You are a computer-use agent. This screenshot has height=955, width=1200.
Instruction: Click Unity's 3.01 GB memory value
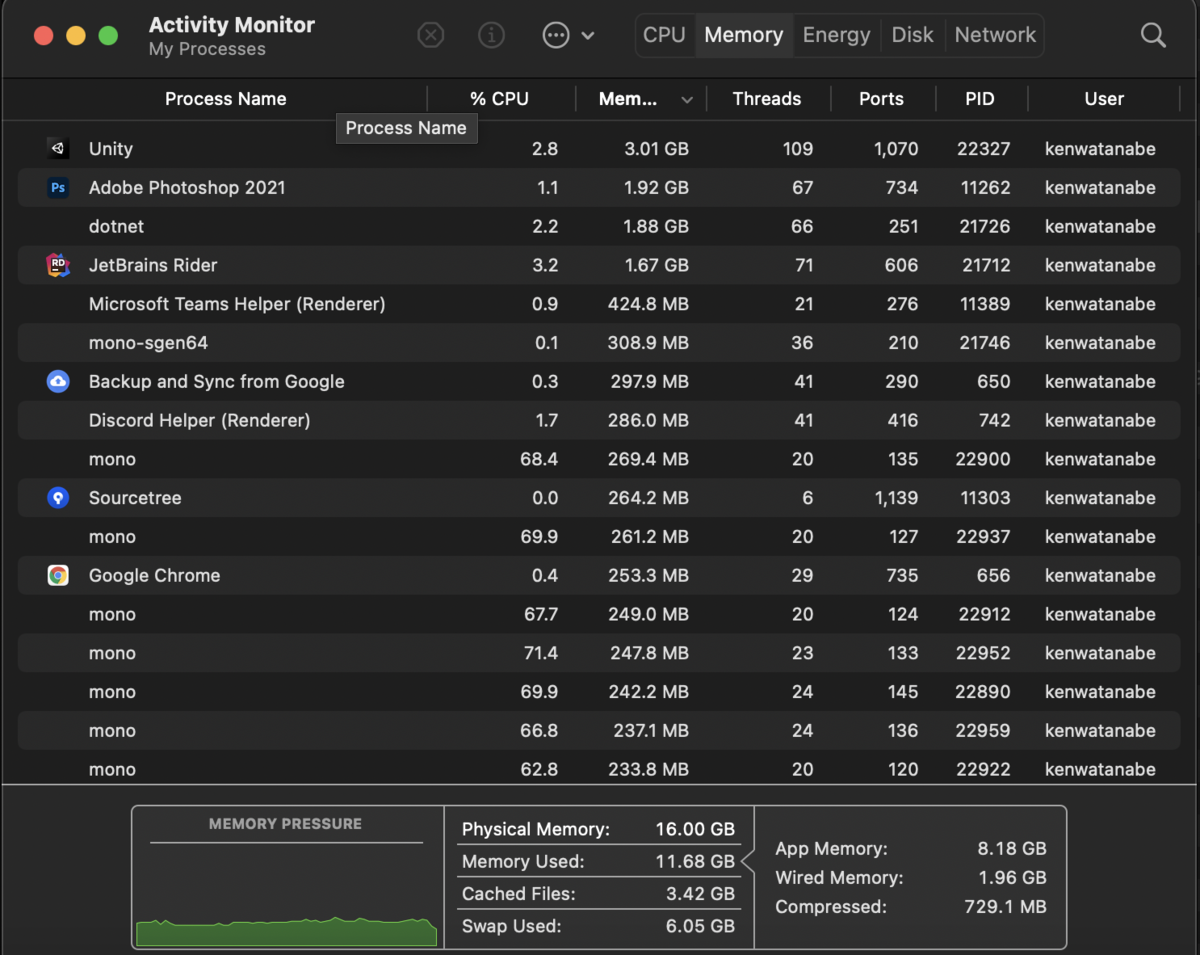(656, 149)
